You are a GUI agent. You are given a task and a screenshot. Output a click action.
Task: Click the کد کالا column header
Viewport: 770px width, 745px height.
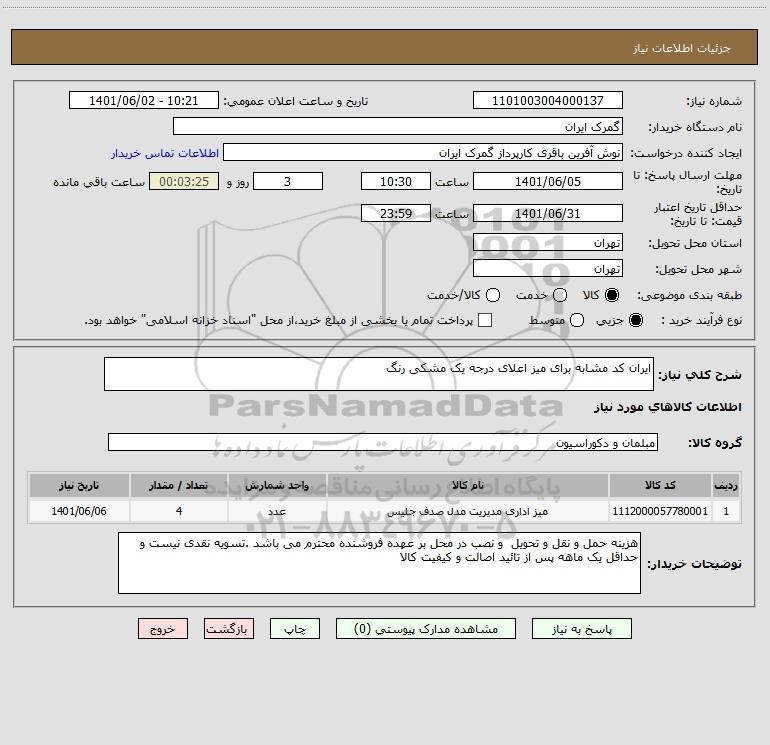click(660, 485)
